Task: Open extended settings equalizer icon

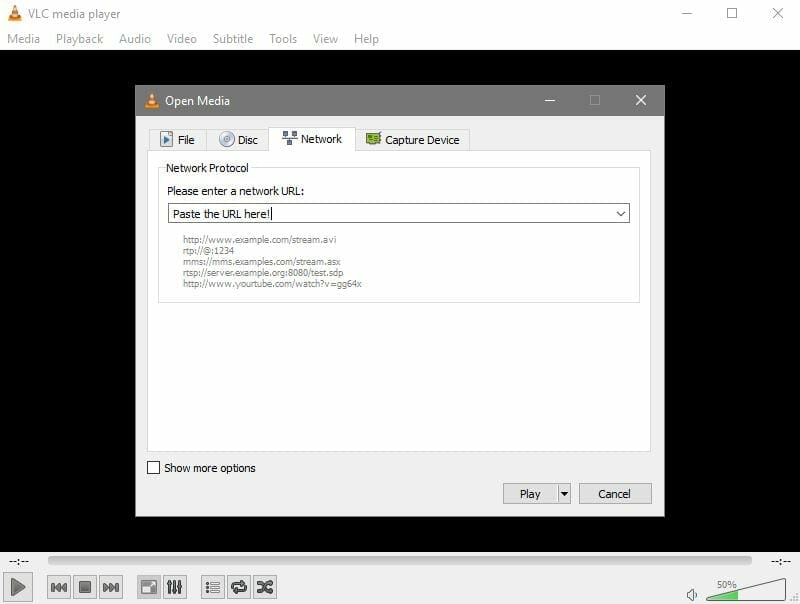Action: coord(174,587)
